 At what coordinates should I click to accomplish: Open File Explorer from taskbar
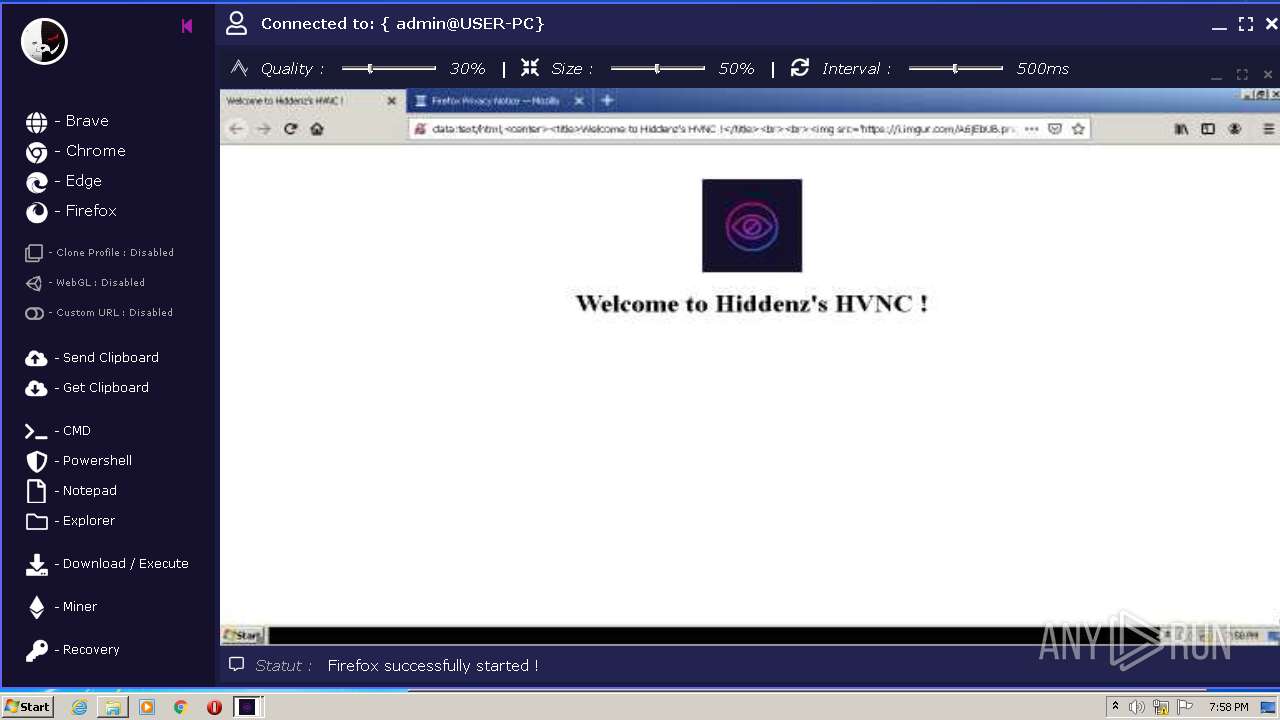(x=113, y=707)
